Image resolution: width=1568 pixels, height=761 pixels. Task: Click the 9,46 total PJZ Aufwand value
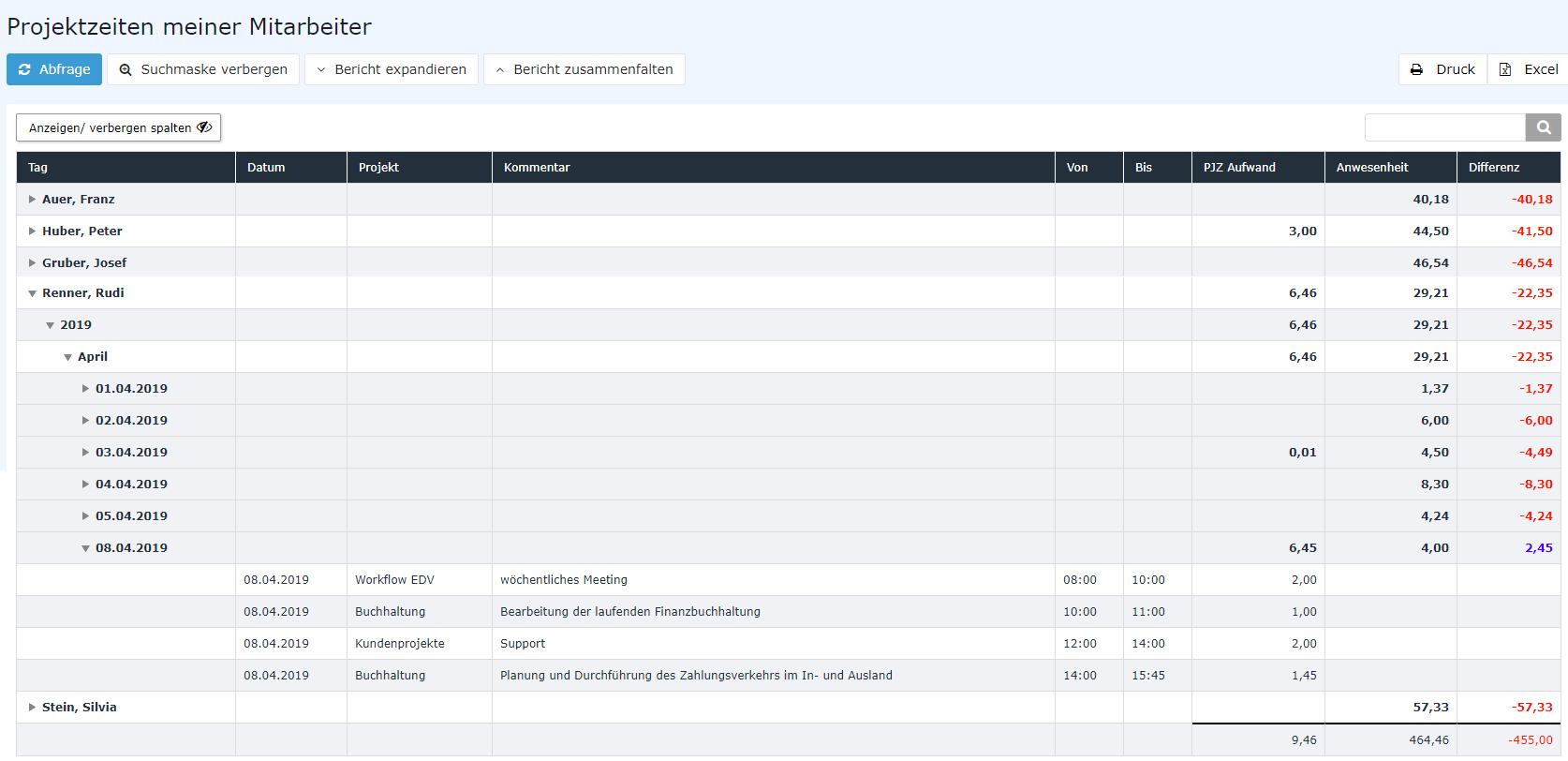[x=1304, y=740]
